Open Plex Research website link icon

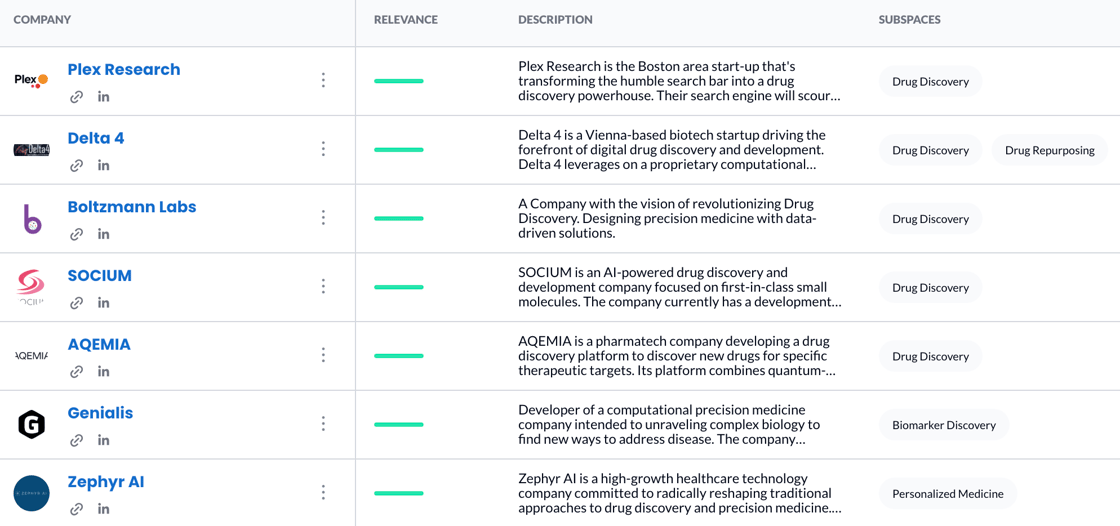pos(77,97)
